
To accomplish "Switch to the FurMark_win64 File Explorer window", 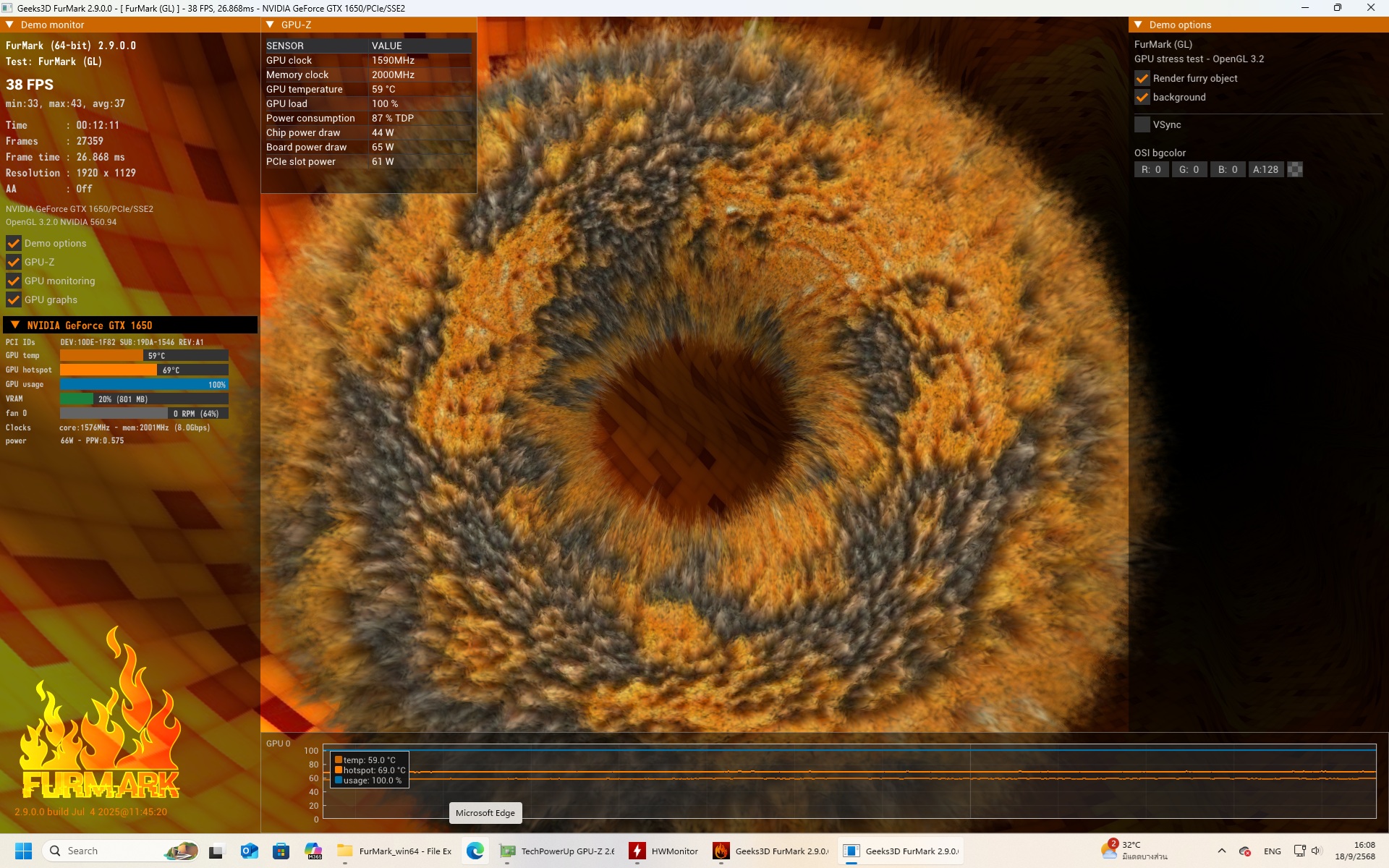I will [x=395, y=851].
